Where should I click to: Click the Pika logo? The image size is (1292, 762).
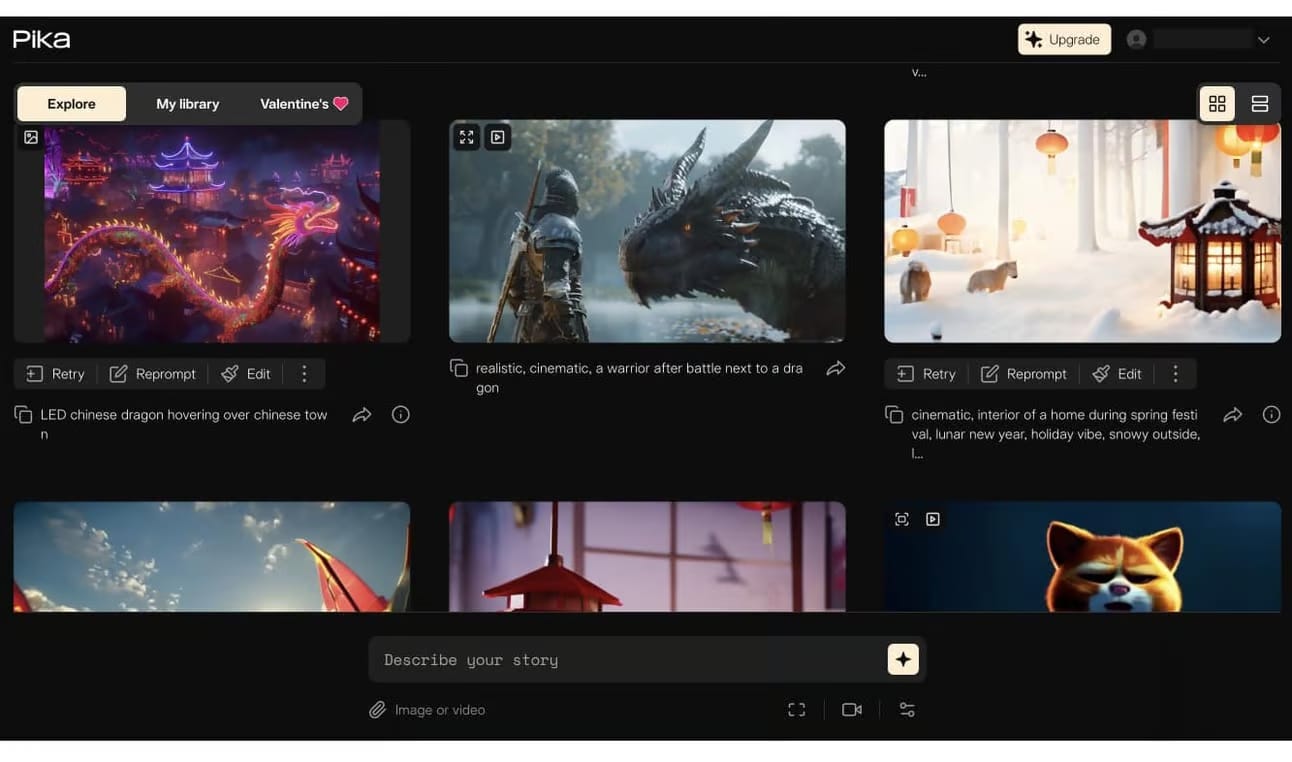[x=41, y=39]
